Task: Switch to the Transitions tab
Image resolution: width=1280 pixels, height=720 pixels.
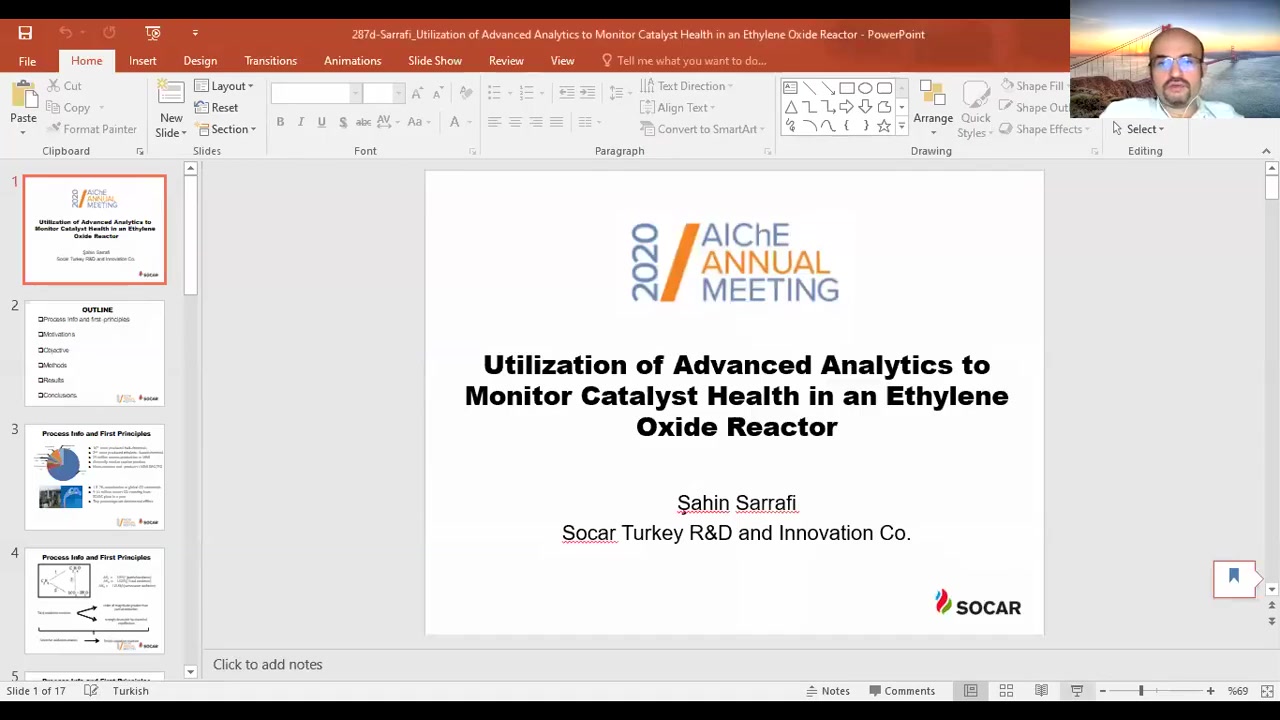Action: point(270,61)
